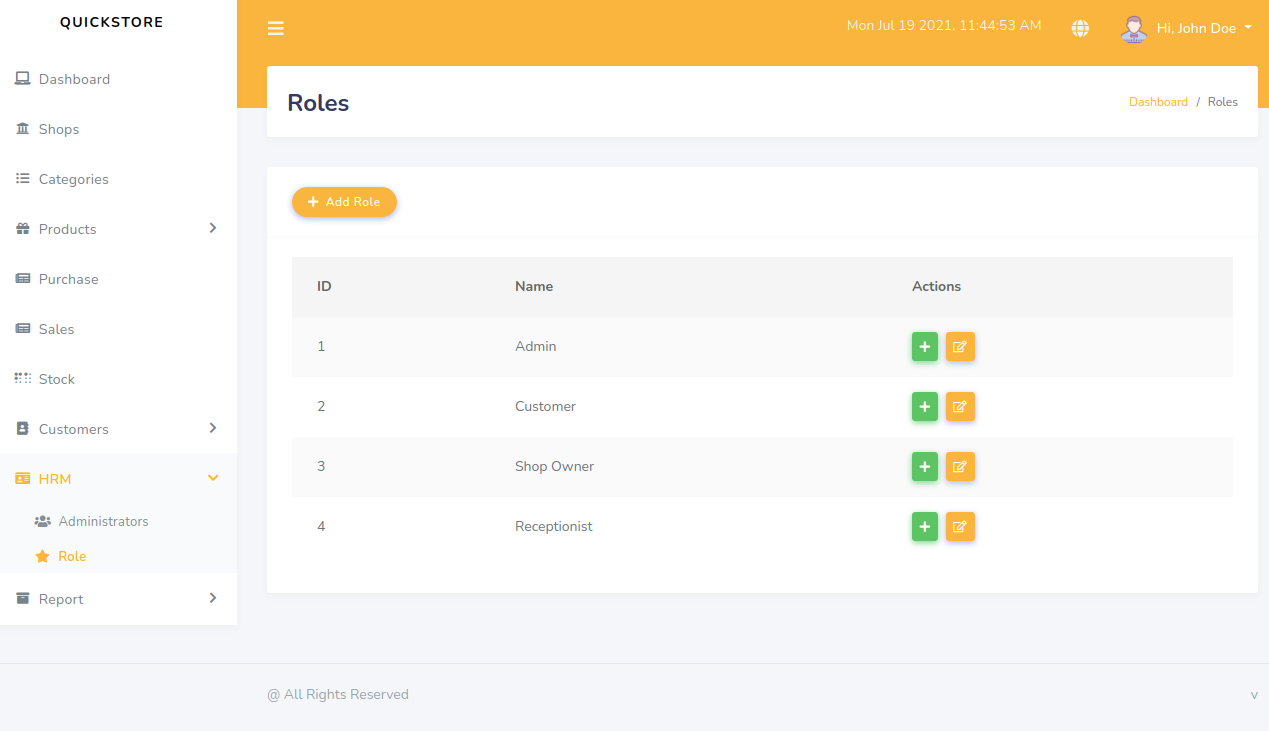Click the Dashboard laptop icon in sidebar
The image size is (1269, 731).
pos(23,79)
